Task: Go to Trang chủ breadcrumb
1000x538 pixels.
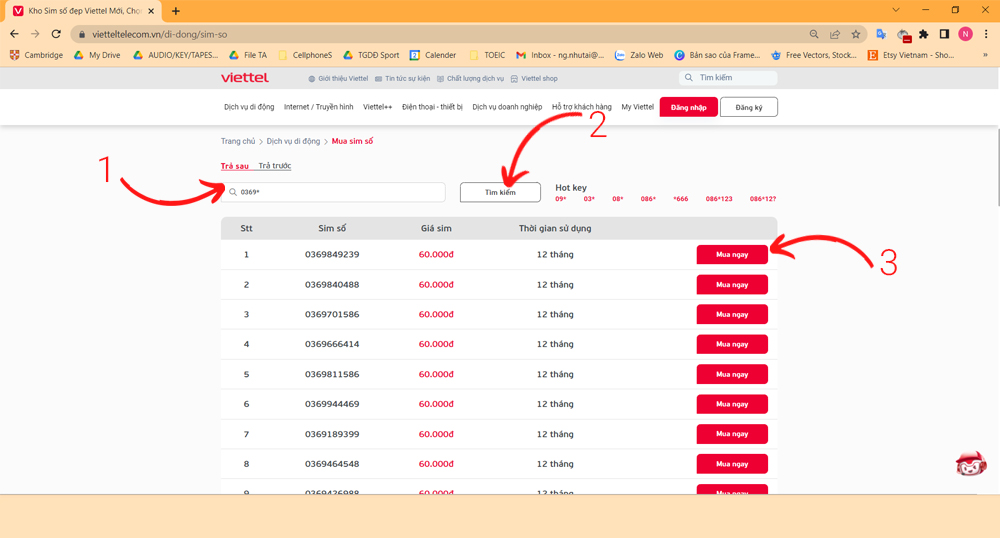Action: point(238,142)
